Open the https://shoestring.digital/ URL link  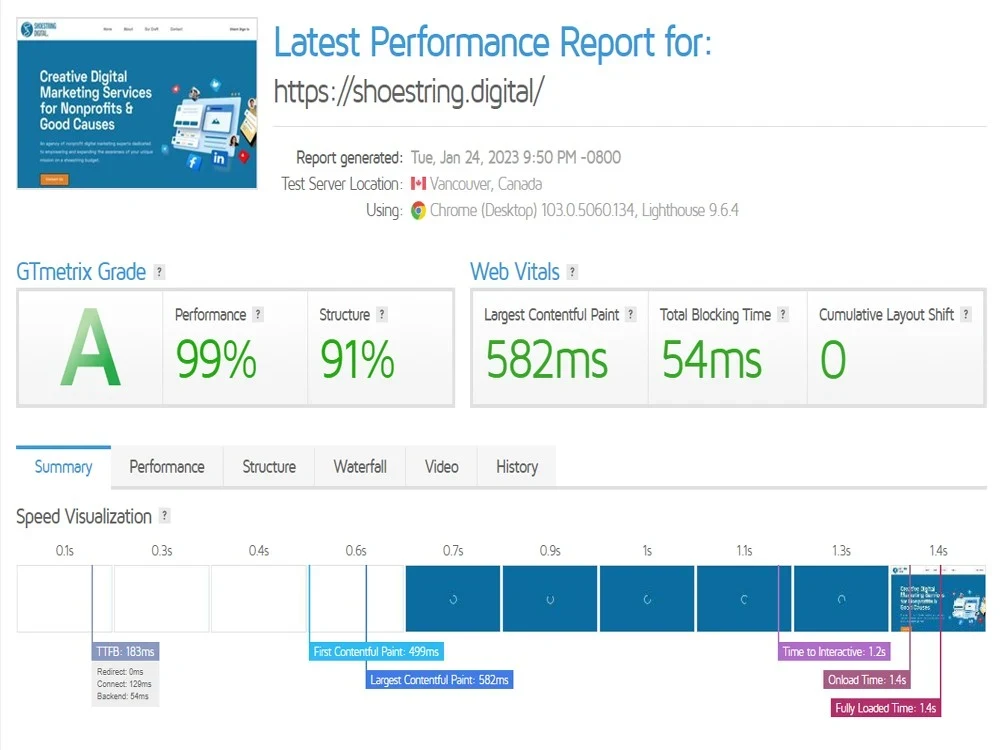click(409, 91)
